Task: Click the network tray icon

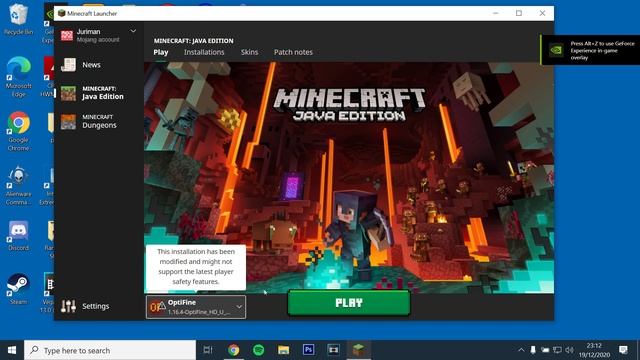Action: [557, 350]
